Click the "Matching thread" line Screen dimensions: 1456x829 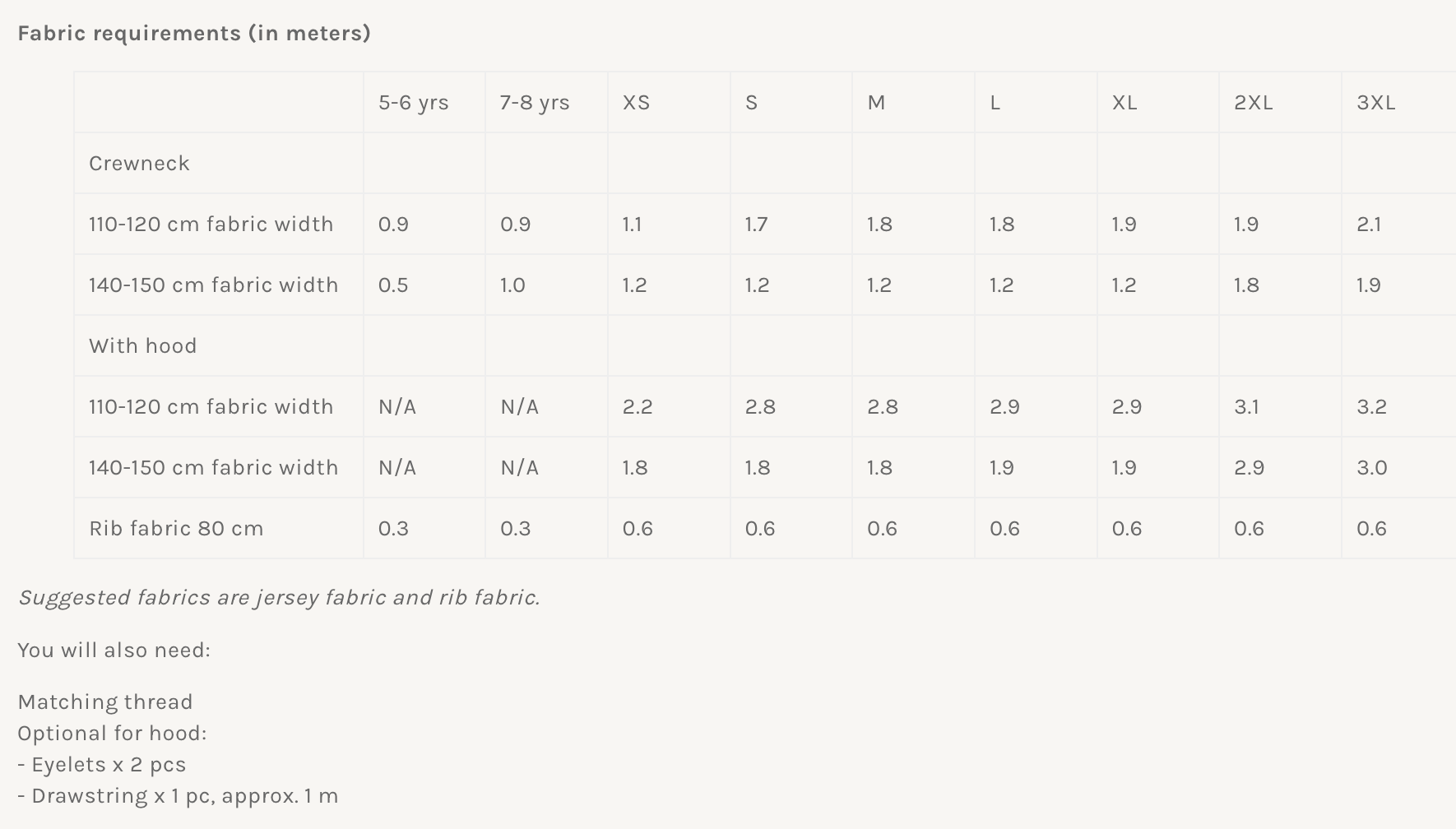pos(105,702)
